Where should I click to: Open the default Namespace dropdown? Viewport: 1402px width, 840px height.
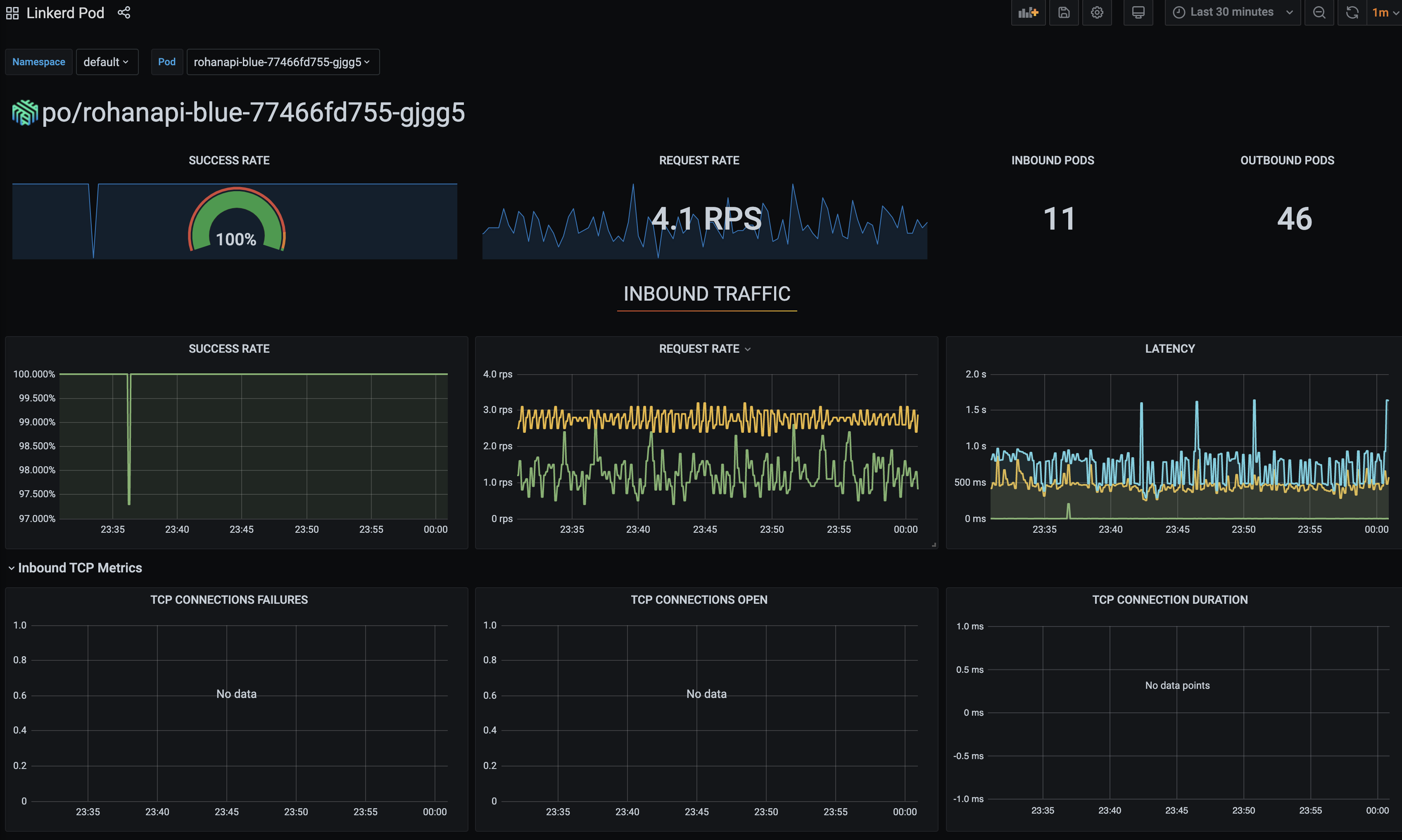click(107, 62)
